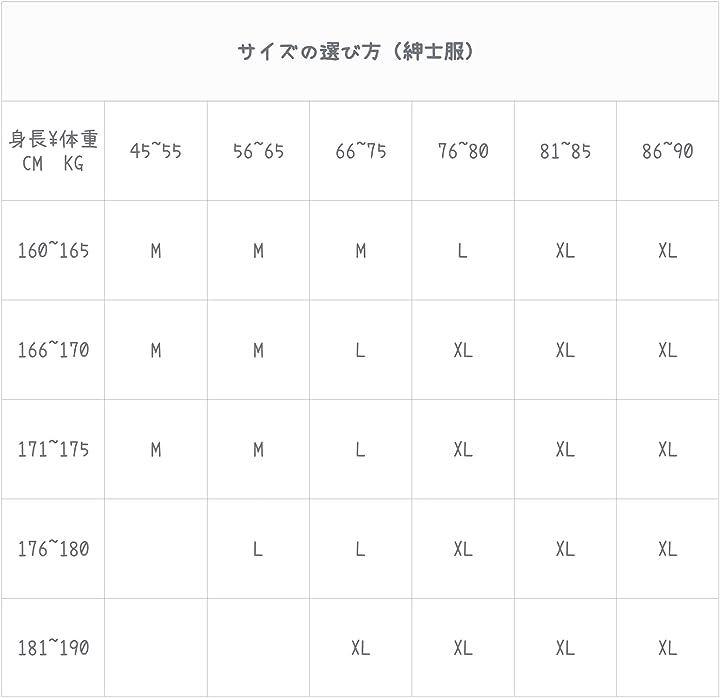
Task: Click the 81~85 weight column header
Action: pyautogui.click(x=565, y=151)
